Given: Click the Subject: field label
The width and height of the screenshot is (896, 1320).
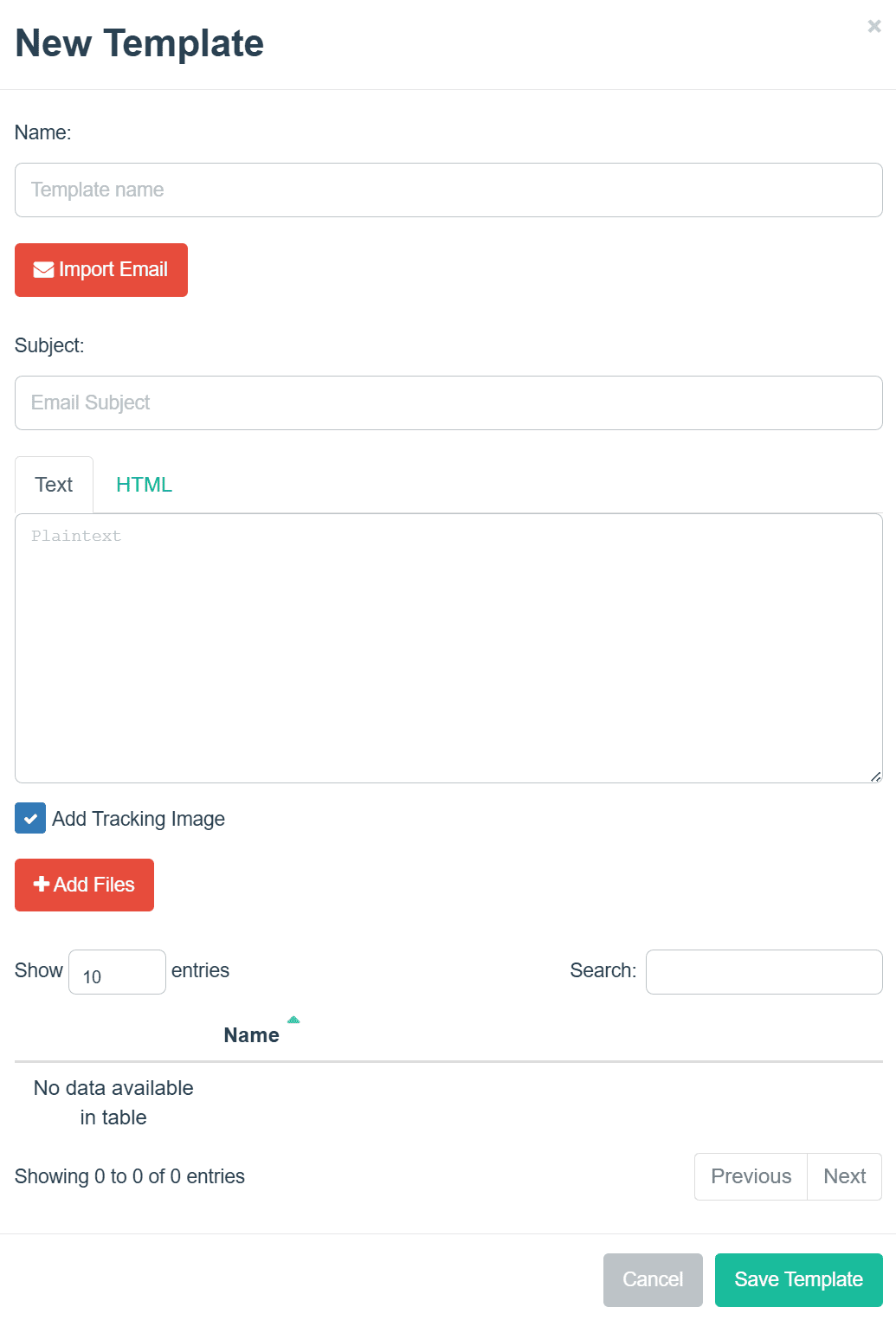Looking at the screenshot, I should pyautogui.click(x=49, y=345).
